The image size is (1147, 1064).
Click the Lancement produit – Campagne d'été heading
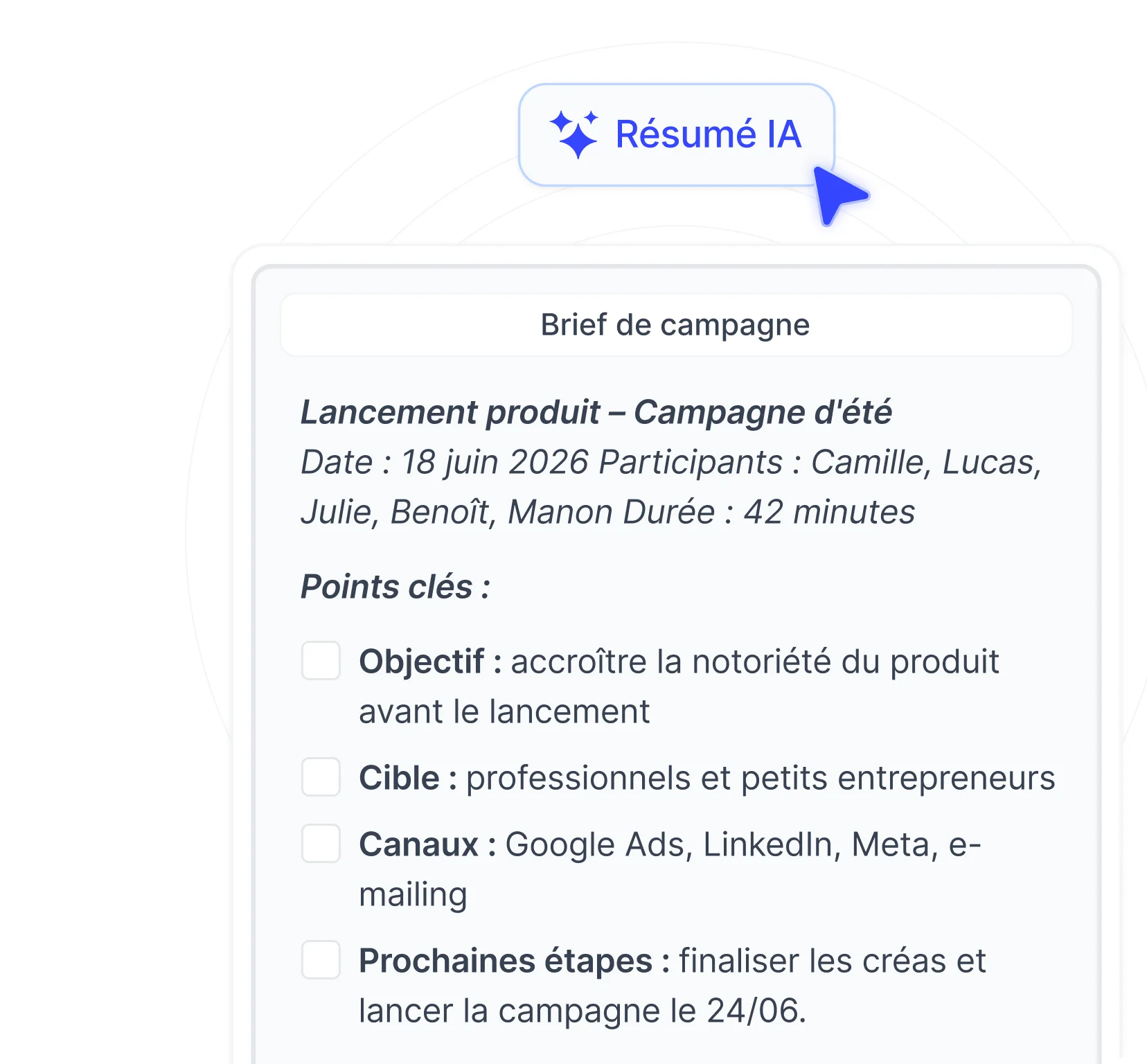pyautogui.click(x=596, y=412)
